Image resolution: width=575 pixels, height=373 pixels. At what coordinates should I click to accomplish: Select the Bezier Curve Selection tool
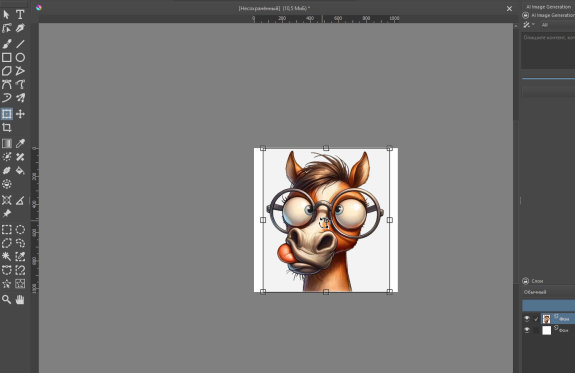pyautogui.click(x=7, y=270)
